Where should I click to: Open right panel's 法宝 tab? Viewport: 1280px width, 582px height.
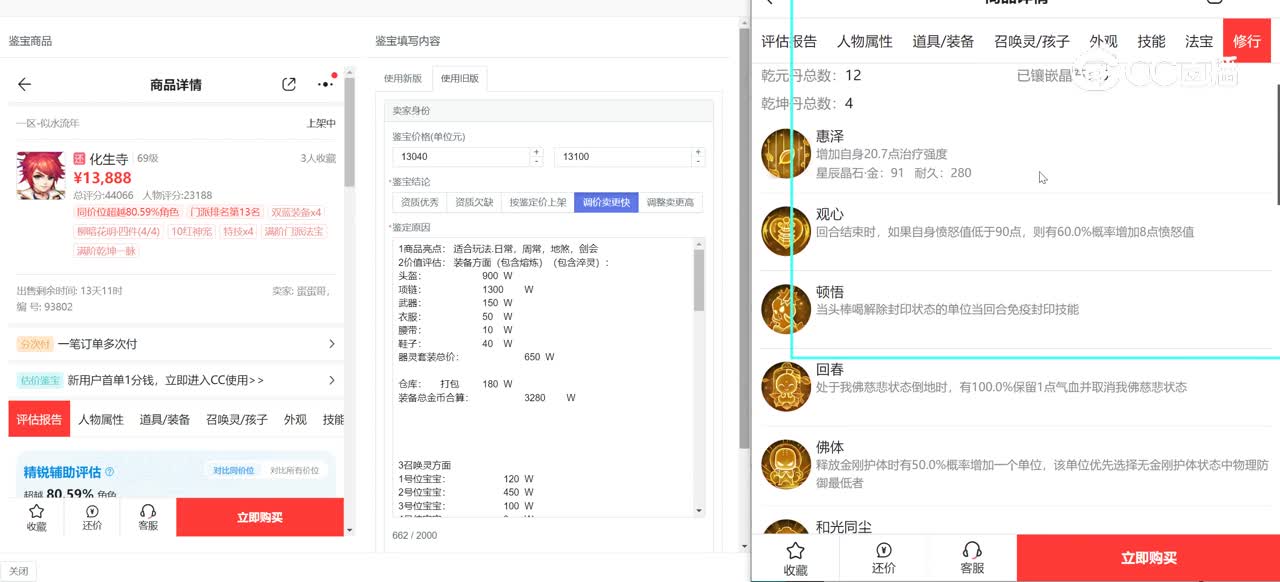click(x=1198, y=41)
